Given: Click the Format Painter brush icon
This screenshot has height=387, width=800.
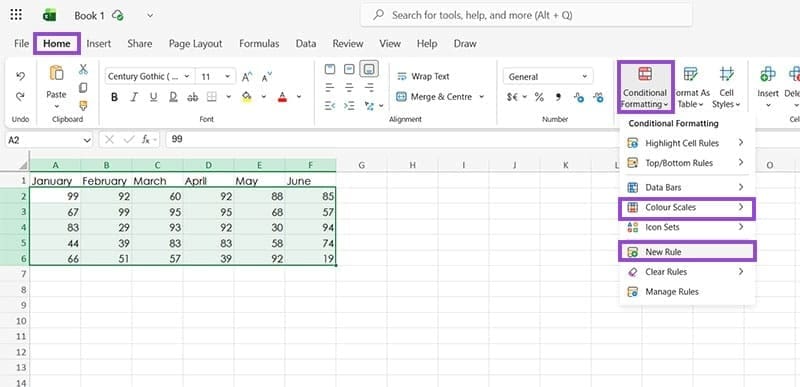Looking at the screenshot, I should [83, 106].
